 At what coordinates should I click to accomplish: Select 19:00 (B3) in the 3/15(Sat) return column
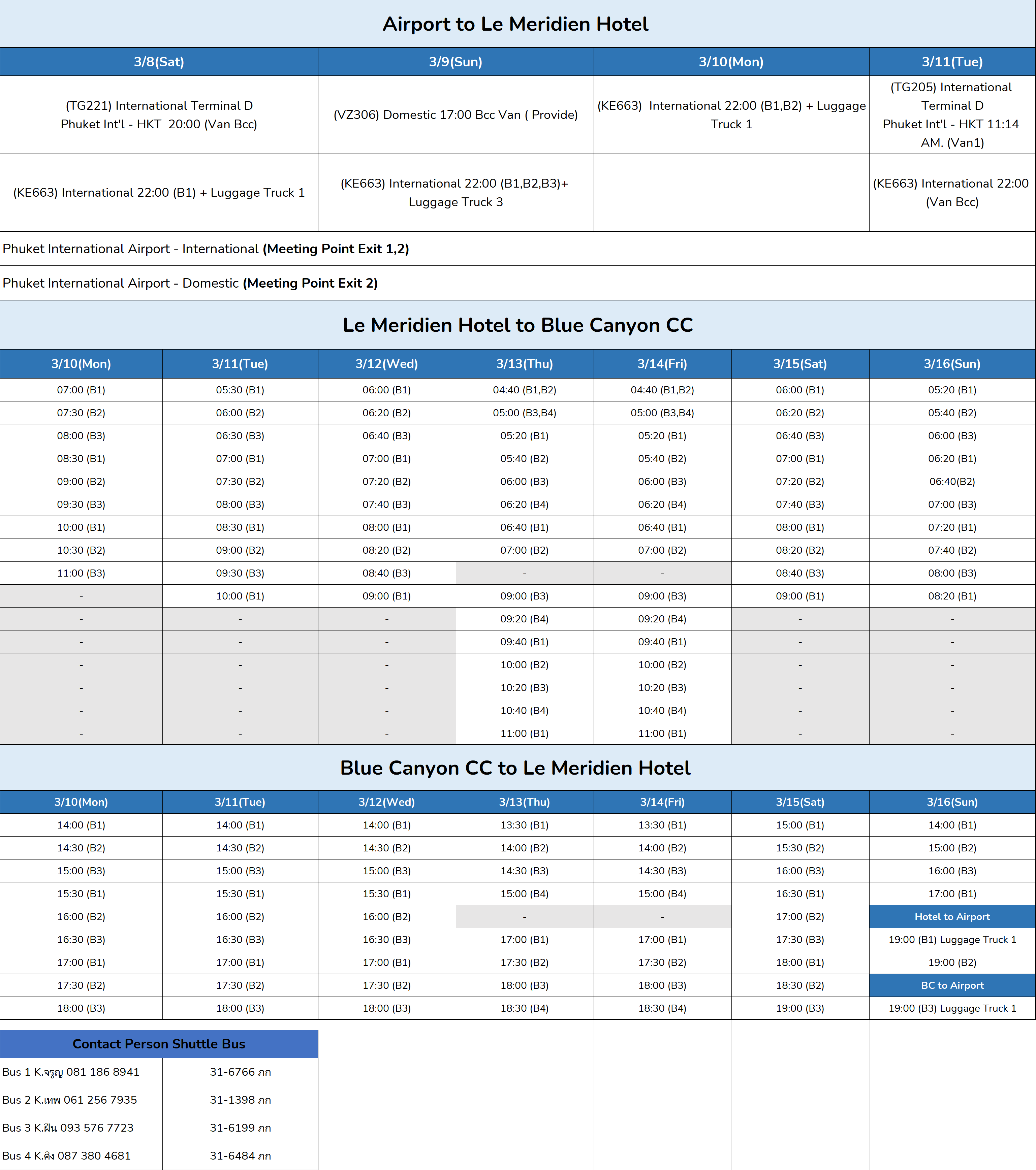coord(800,1008)
